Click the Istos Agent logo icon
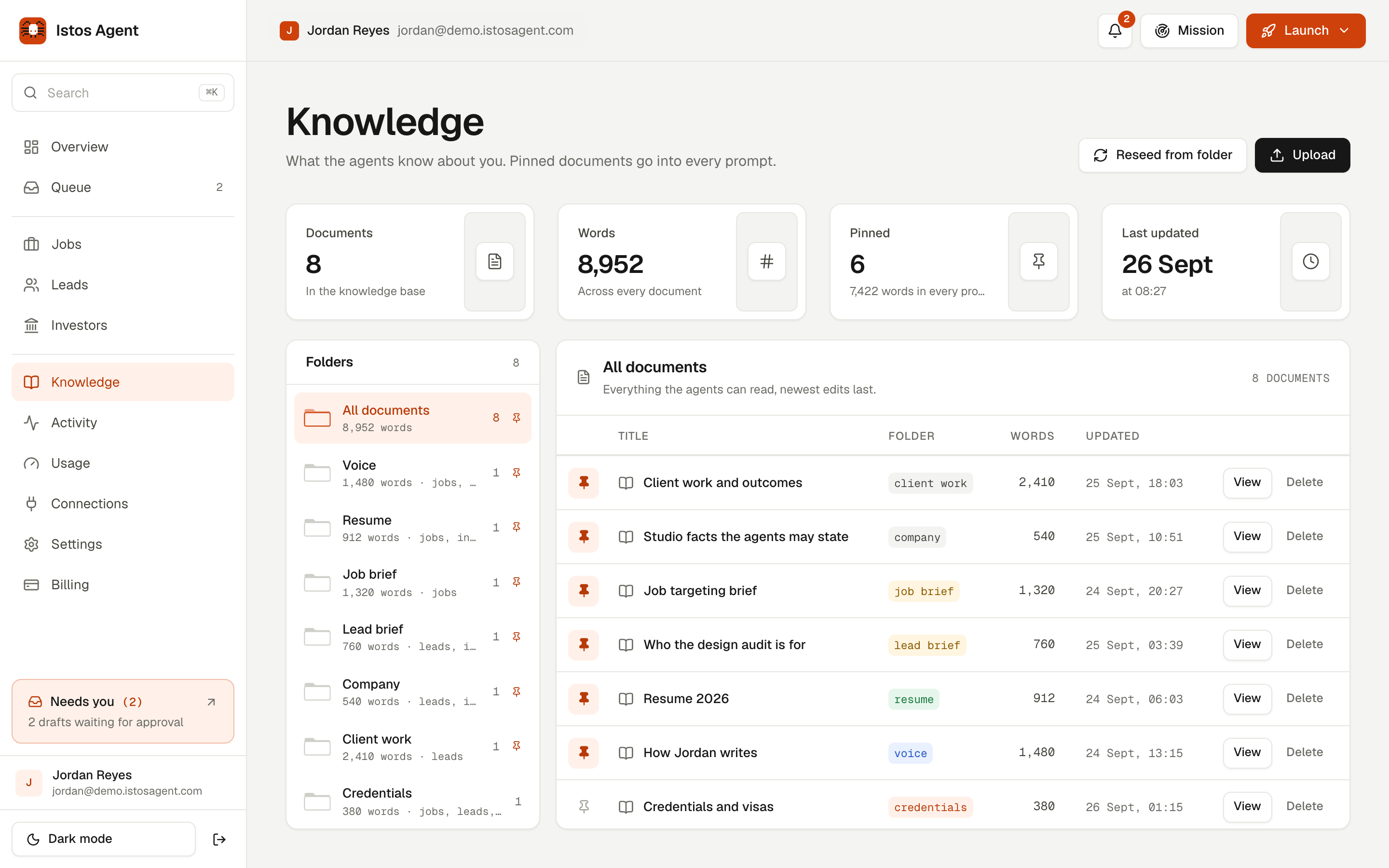 (x=33, y=30)
